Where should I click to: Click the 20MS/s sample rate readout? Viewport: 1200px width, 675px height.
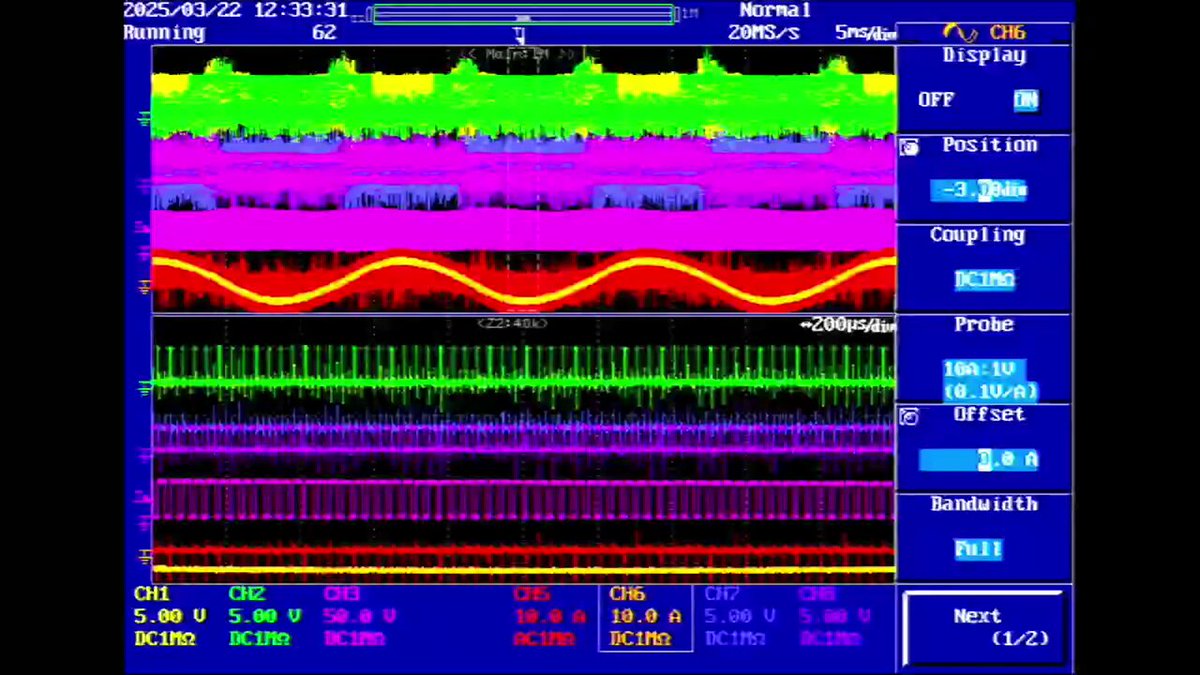tap(764, 33)
